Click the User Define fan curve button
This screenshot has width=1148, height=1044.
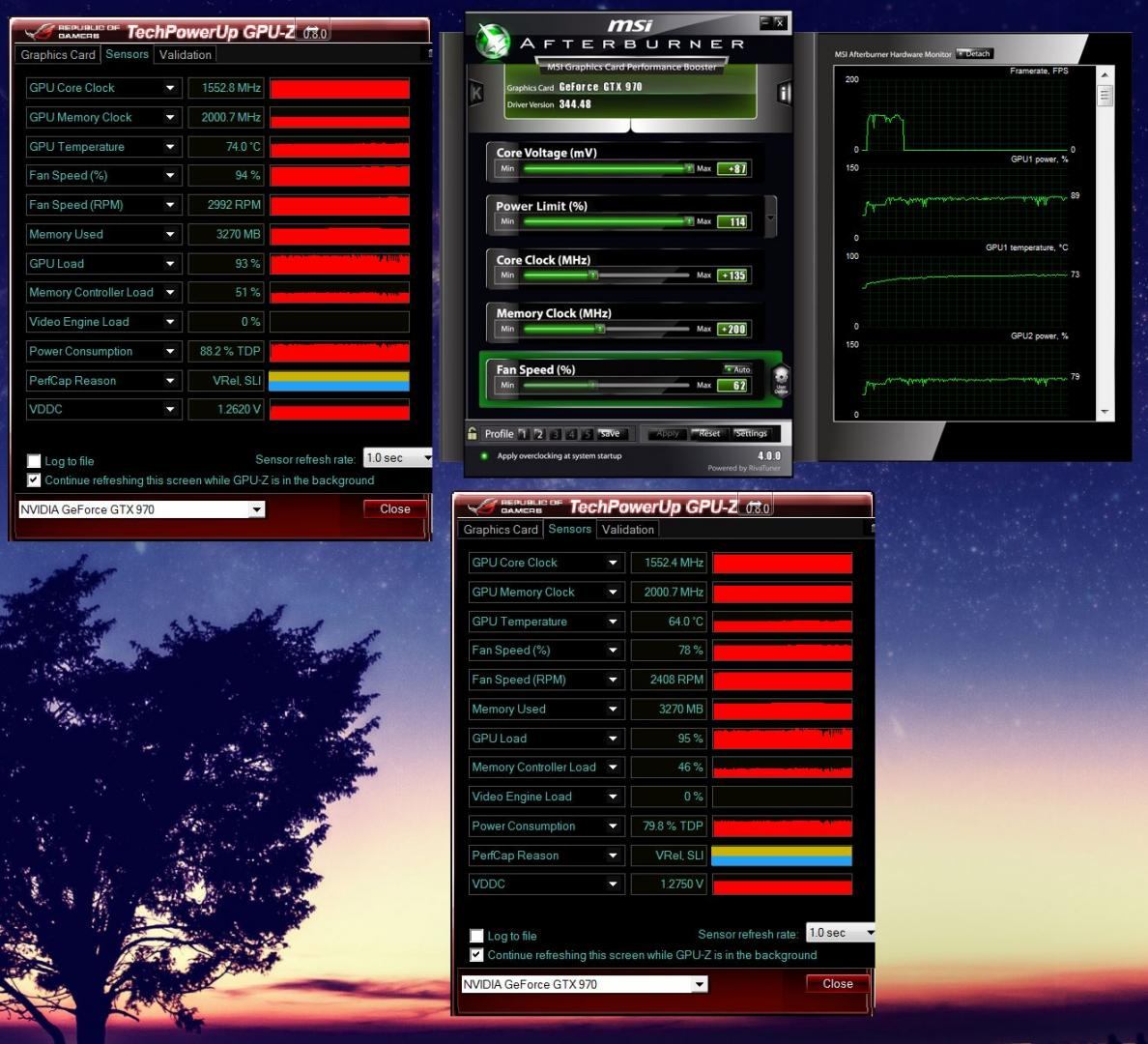[781, 381]
